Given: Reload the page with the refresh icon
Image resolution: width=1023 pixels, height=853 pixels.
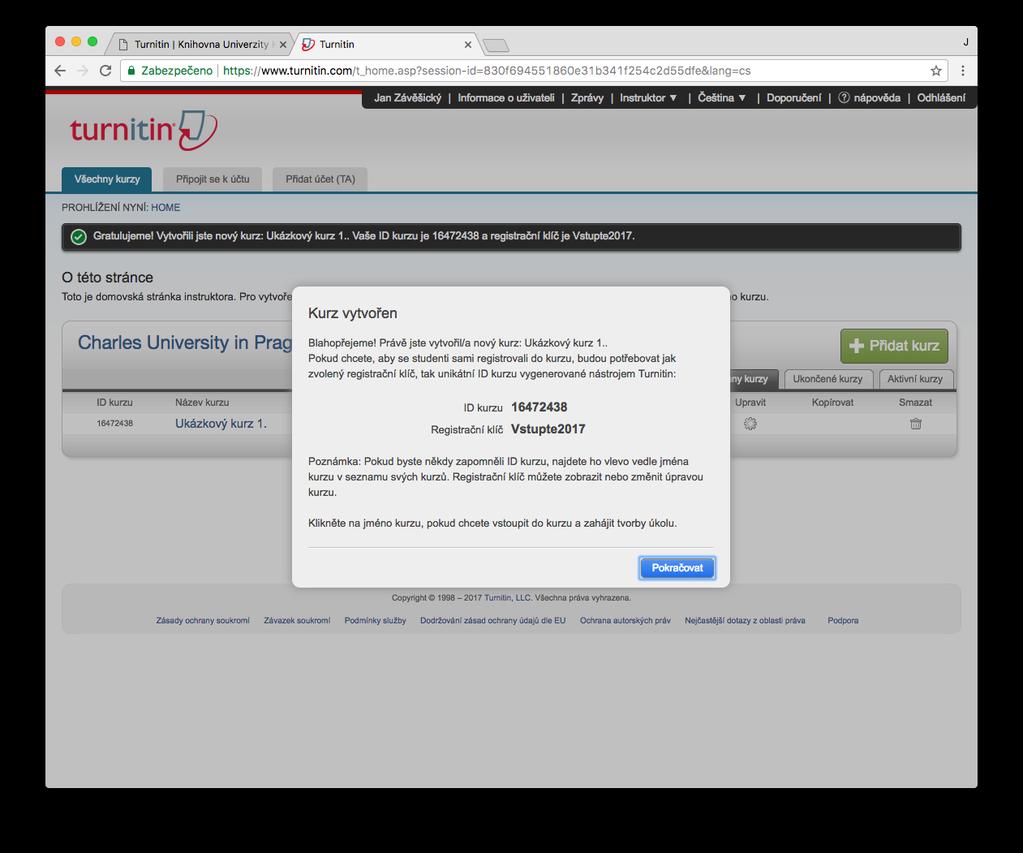Looking at the screenshot, I should 105,70.
